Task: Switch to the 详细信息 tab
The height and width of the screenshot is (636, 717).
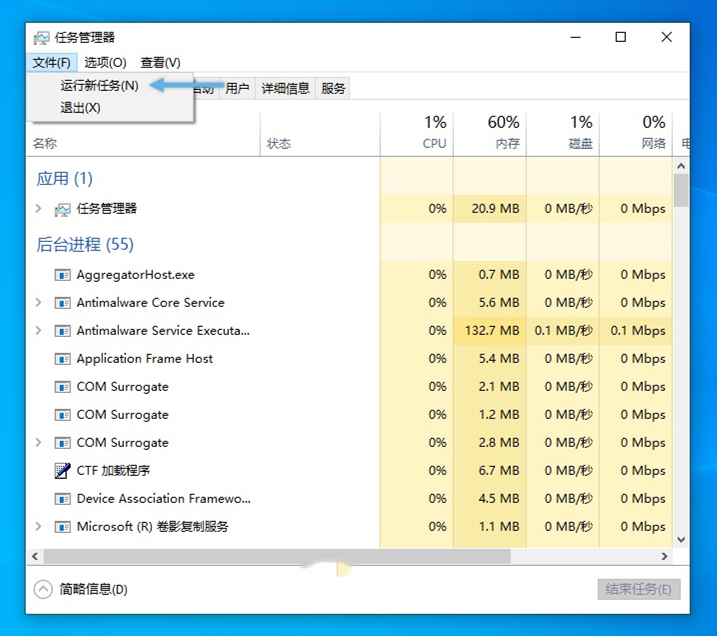Action: tap(285, 88)
